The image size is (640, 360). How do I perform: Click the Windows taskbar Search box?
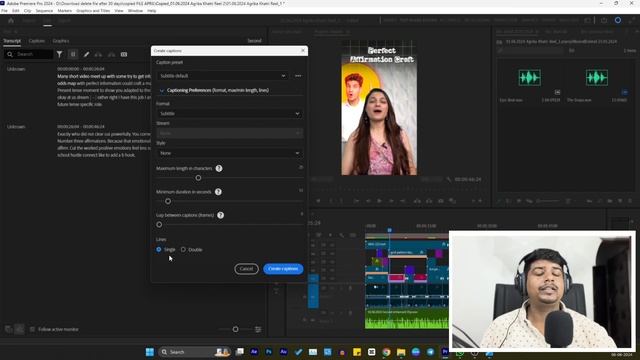click(x=194, y=352)
